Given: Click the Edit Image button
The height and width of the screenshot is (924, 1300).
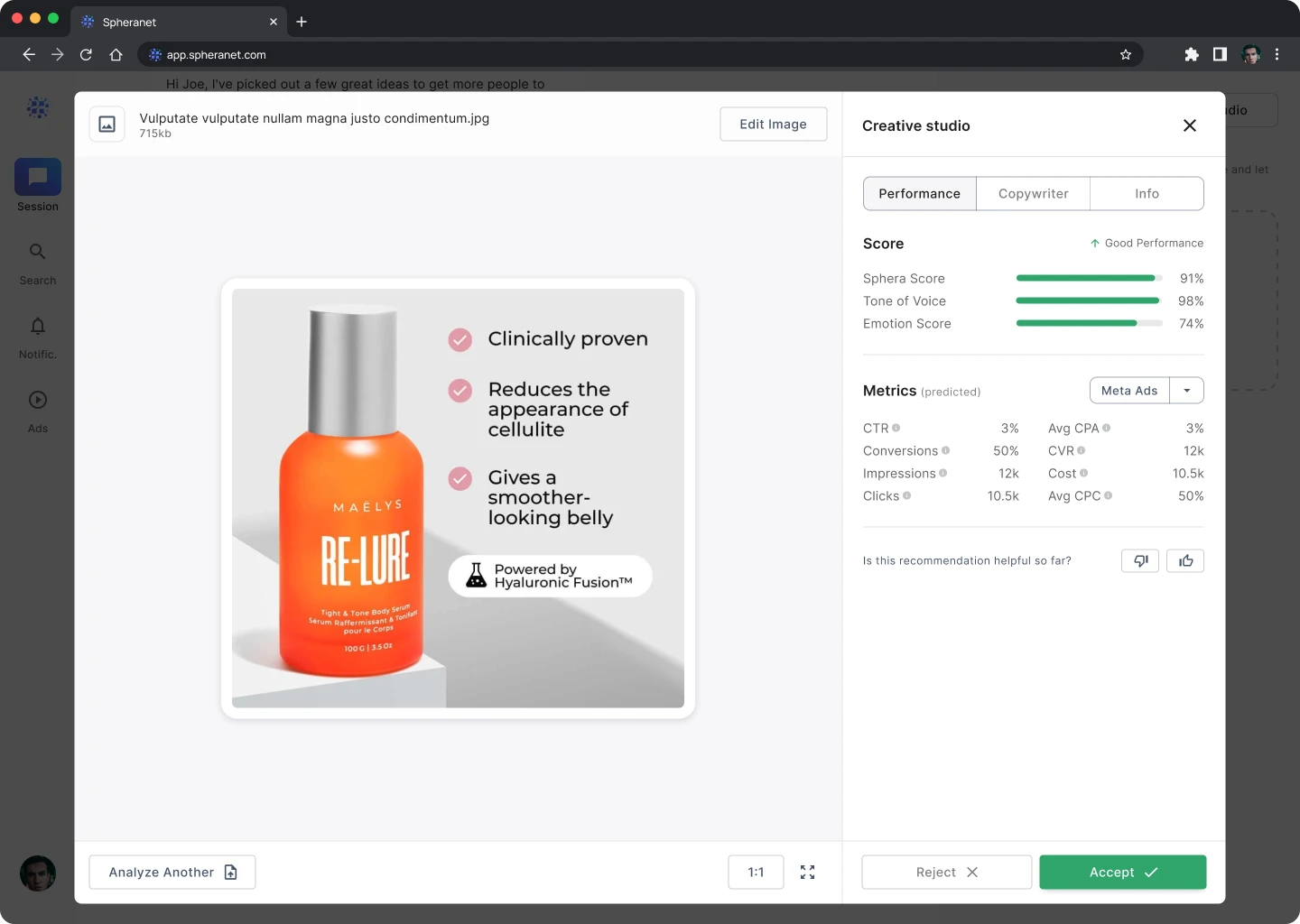Looking at the screenshot, I should click(x=773, y=124).
